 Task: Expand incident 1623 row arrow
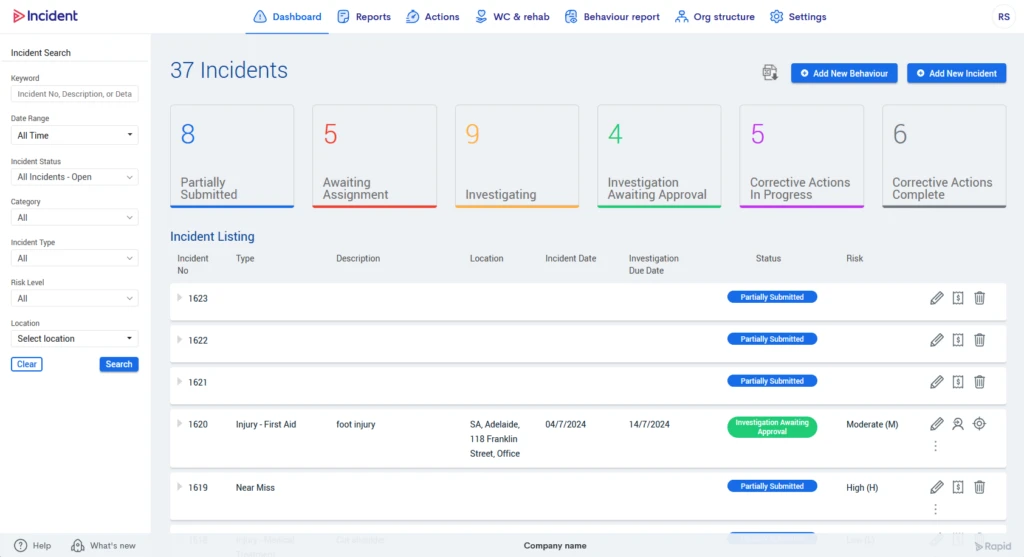click(179, 298)
